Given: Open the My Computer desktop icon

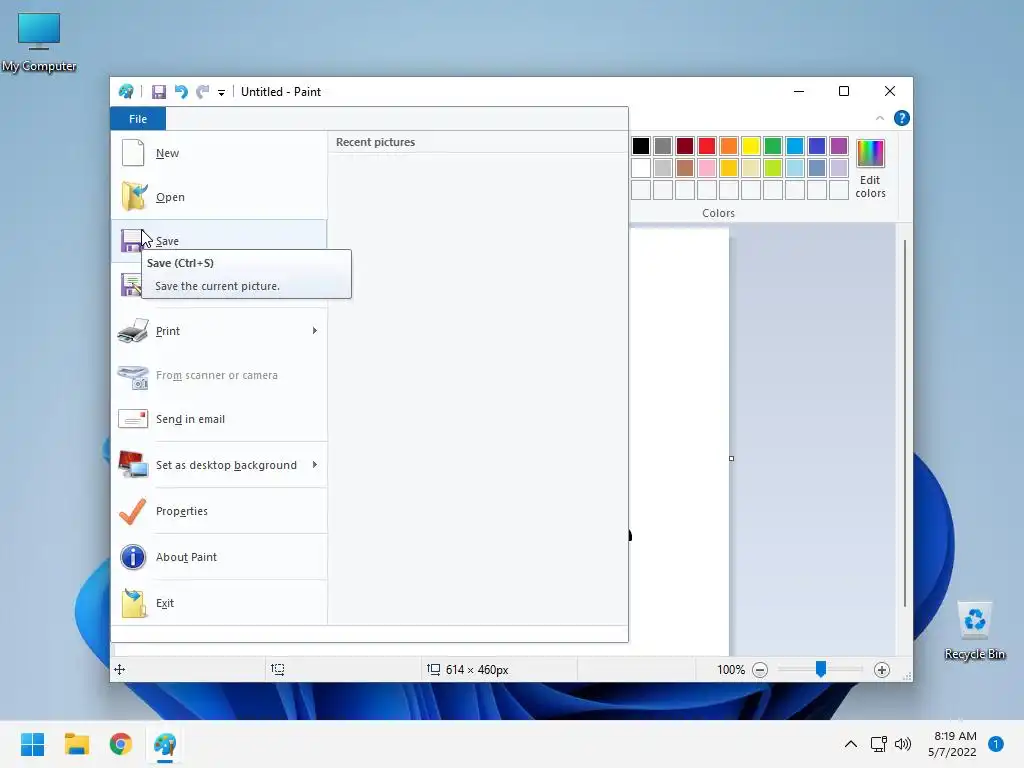Looking at the screenshot, I should click(39, 42).
